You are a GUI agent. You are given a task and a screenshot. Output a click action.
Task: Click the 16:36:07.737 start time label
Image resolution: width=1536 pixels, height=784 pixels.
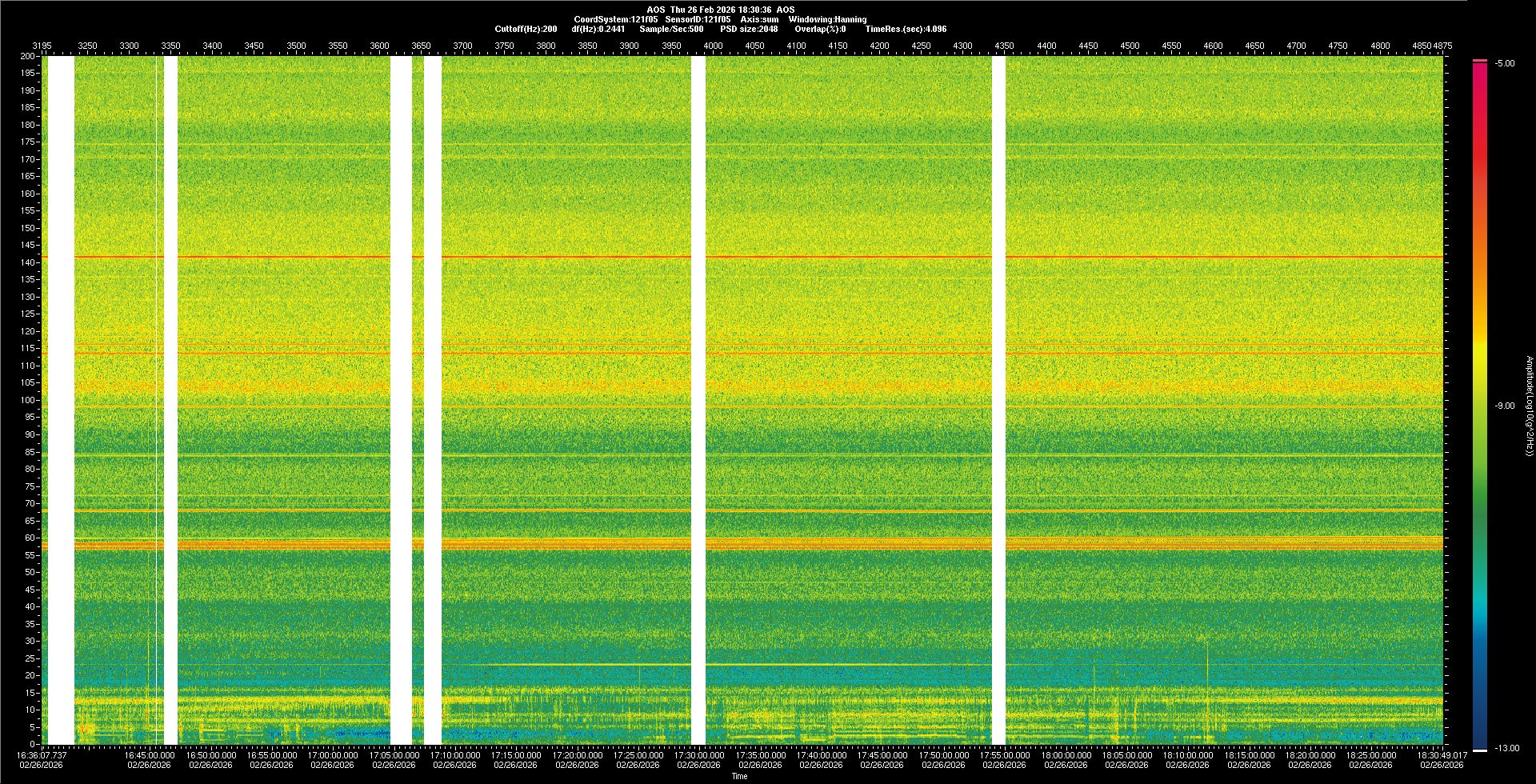click(x=42, y=755)
